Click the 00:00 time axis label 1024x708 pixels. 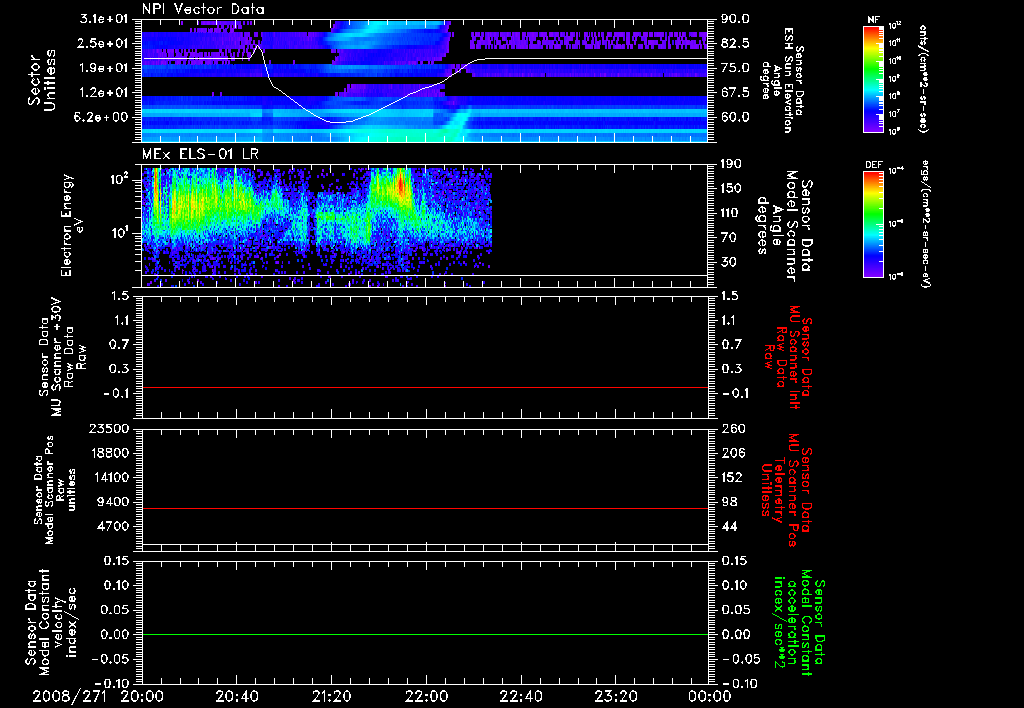click(x=709, y=696)
